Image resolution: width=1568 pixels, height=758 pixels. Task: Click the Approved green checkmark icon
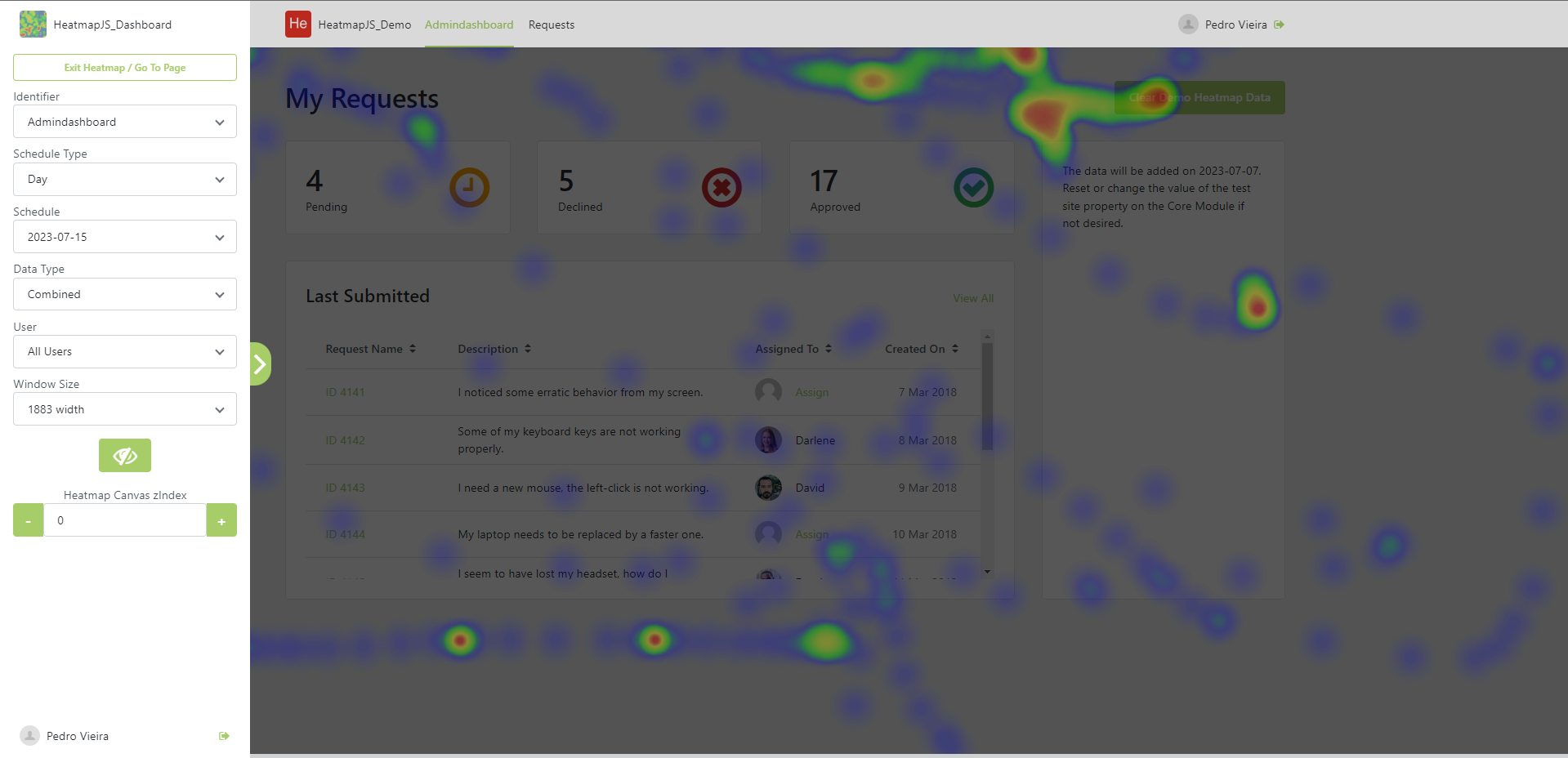pos(974,188)
